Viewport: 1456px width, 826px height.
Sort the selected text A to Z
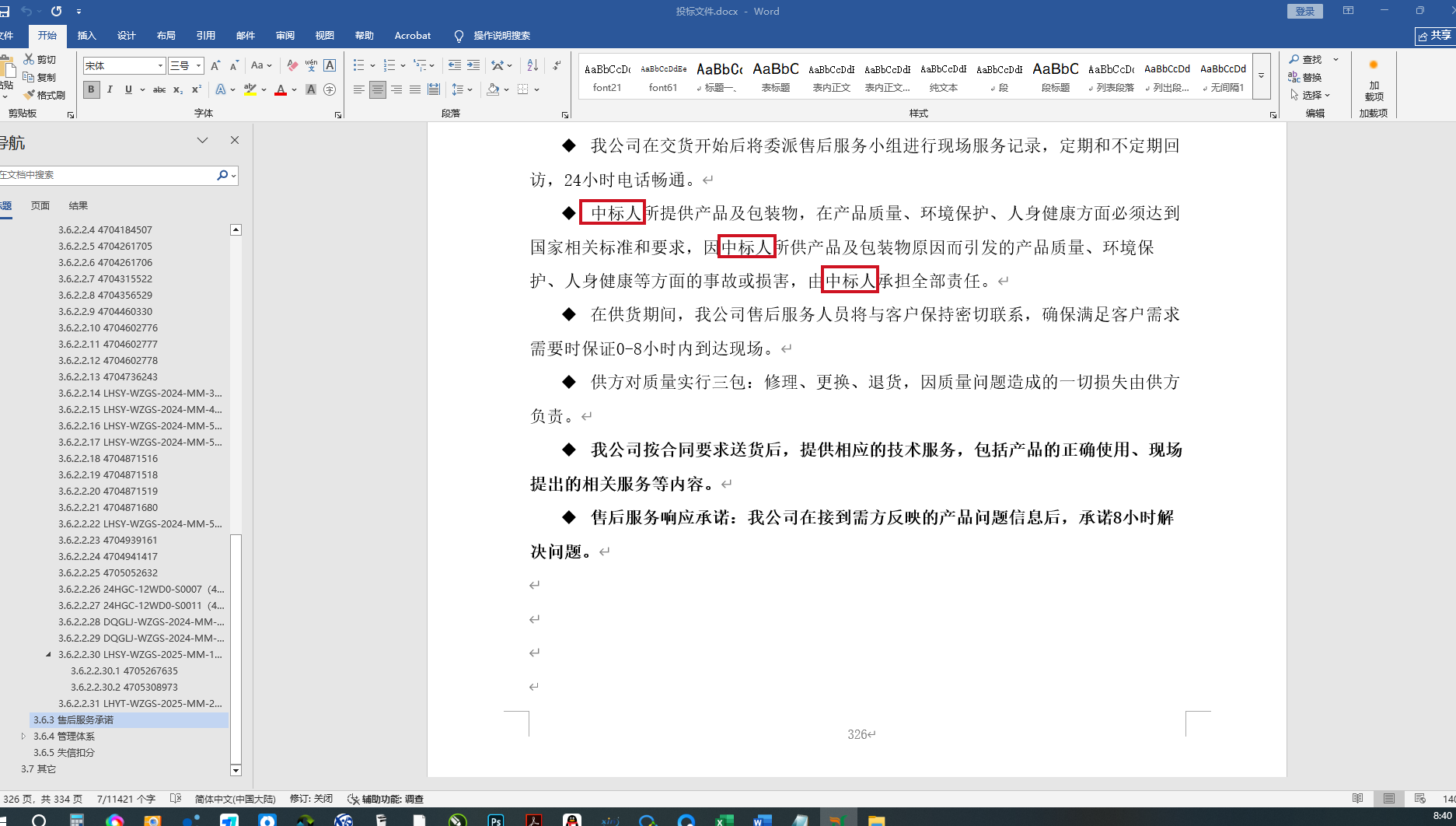pos(532,66)
